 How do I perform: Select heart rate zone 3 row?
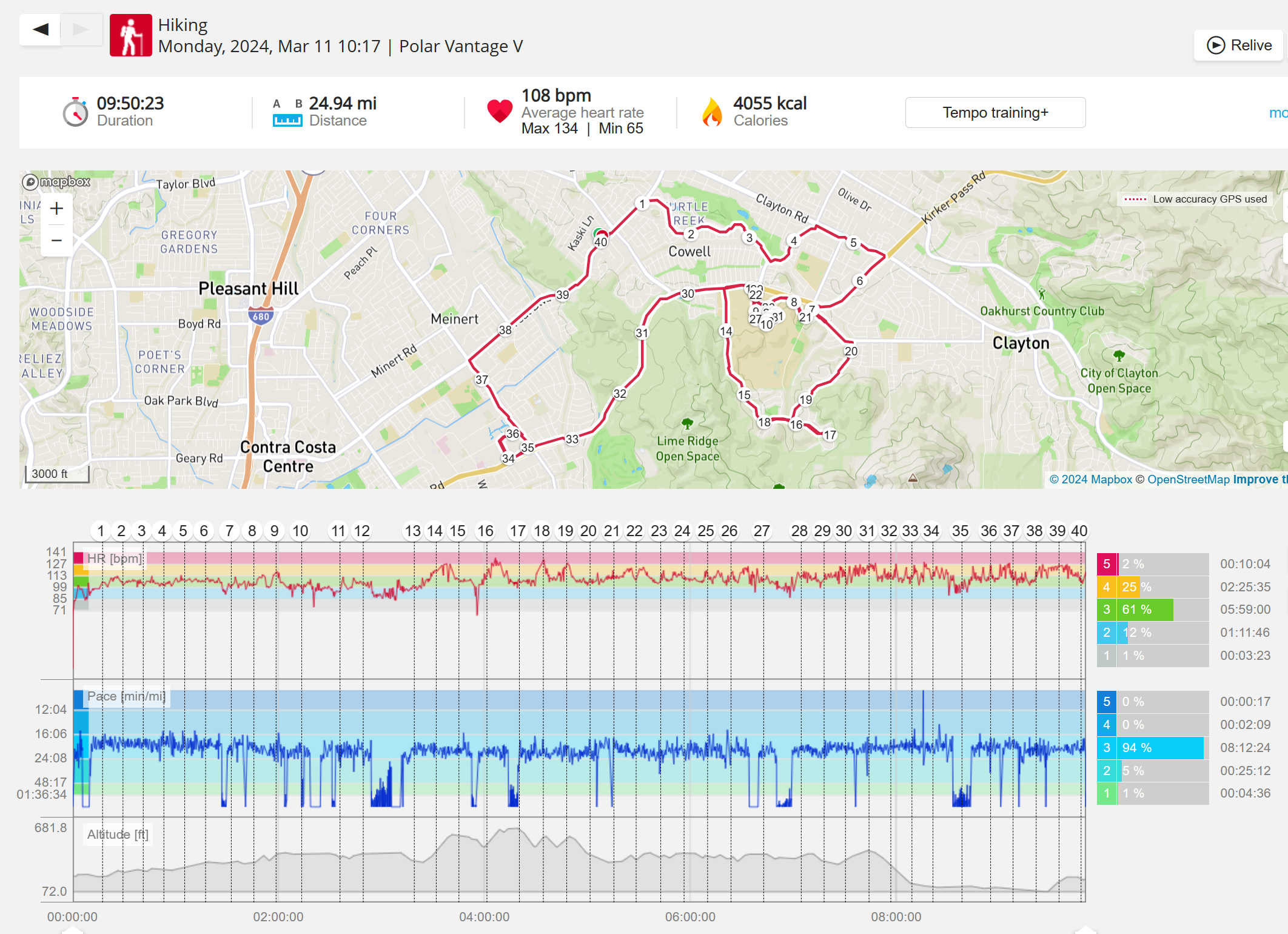(1152, 610)
